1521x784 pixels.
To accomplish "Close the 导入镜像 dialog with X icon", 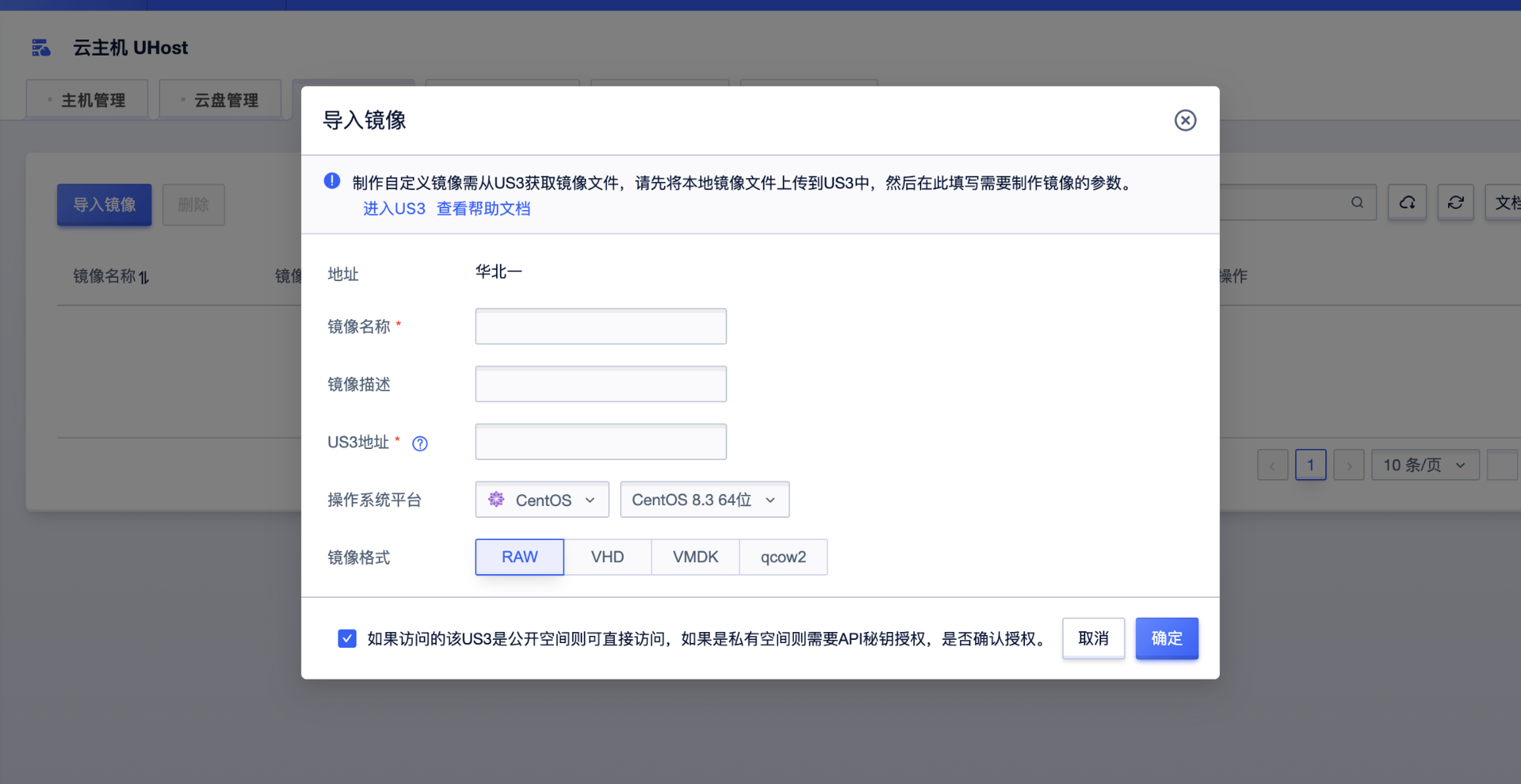I will pos(1185,120).
